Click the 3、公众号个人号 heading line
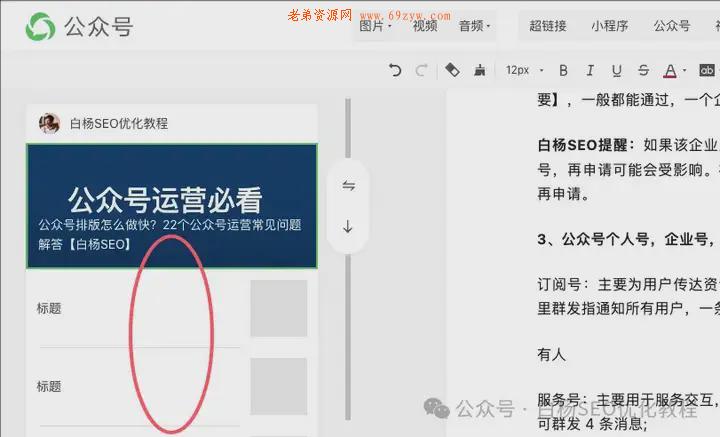This screenshot has height=437, width=720. click(628, 239)
